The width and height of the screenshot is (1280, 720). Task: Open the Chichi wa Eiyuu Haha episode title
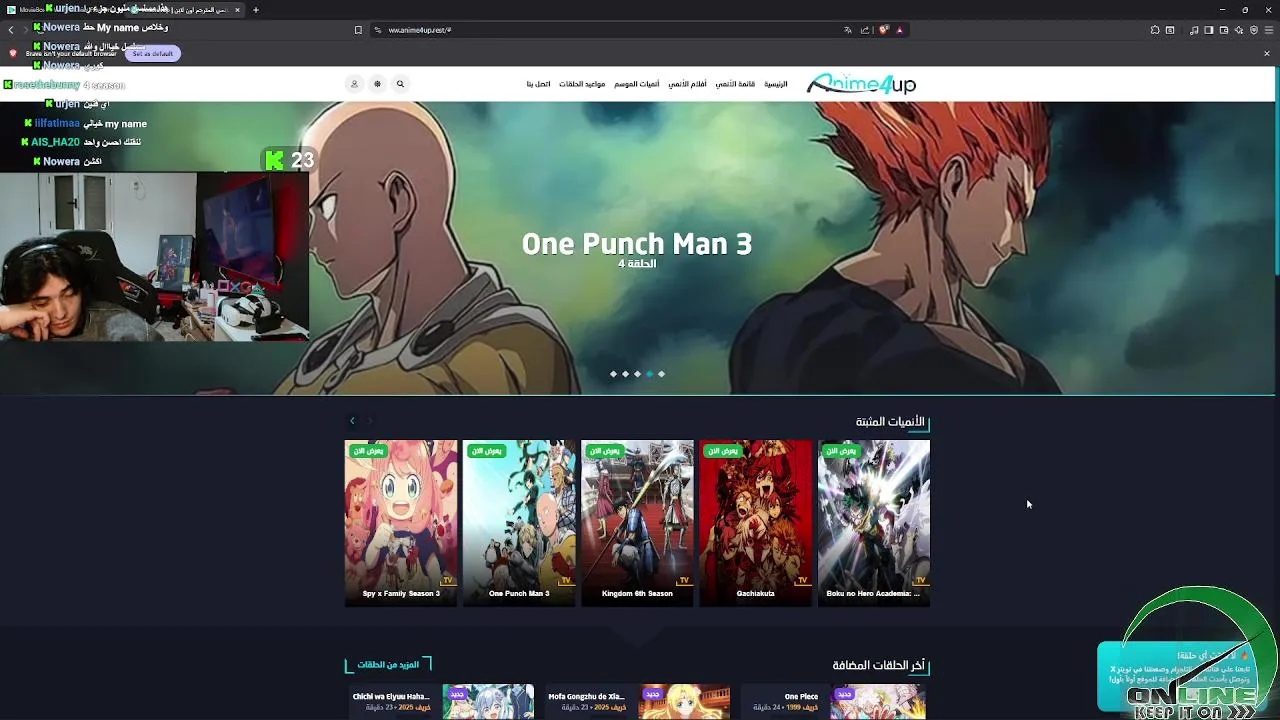391,696
